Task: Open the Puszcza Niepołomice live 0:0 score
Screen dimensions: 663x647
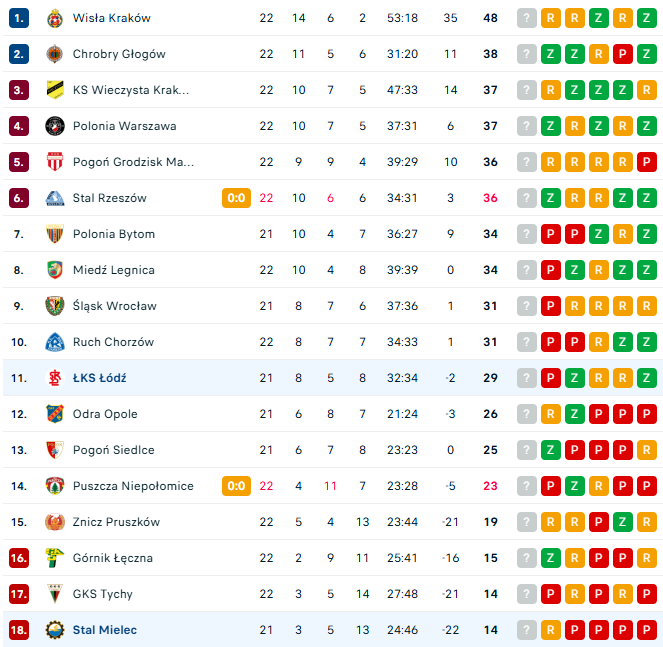Action: tap(236, 486)
